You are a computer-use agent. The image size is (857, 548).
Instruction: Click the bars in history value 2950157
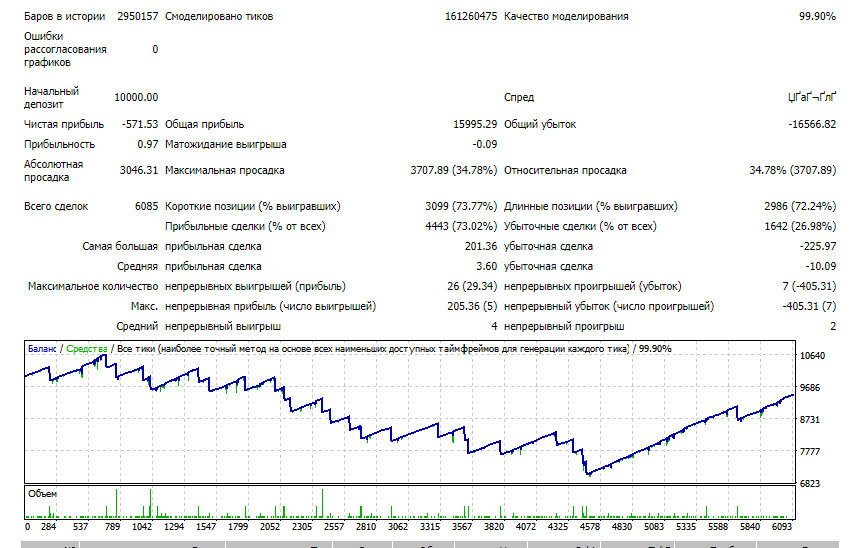click(x=137, y=16)
